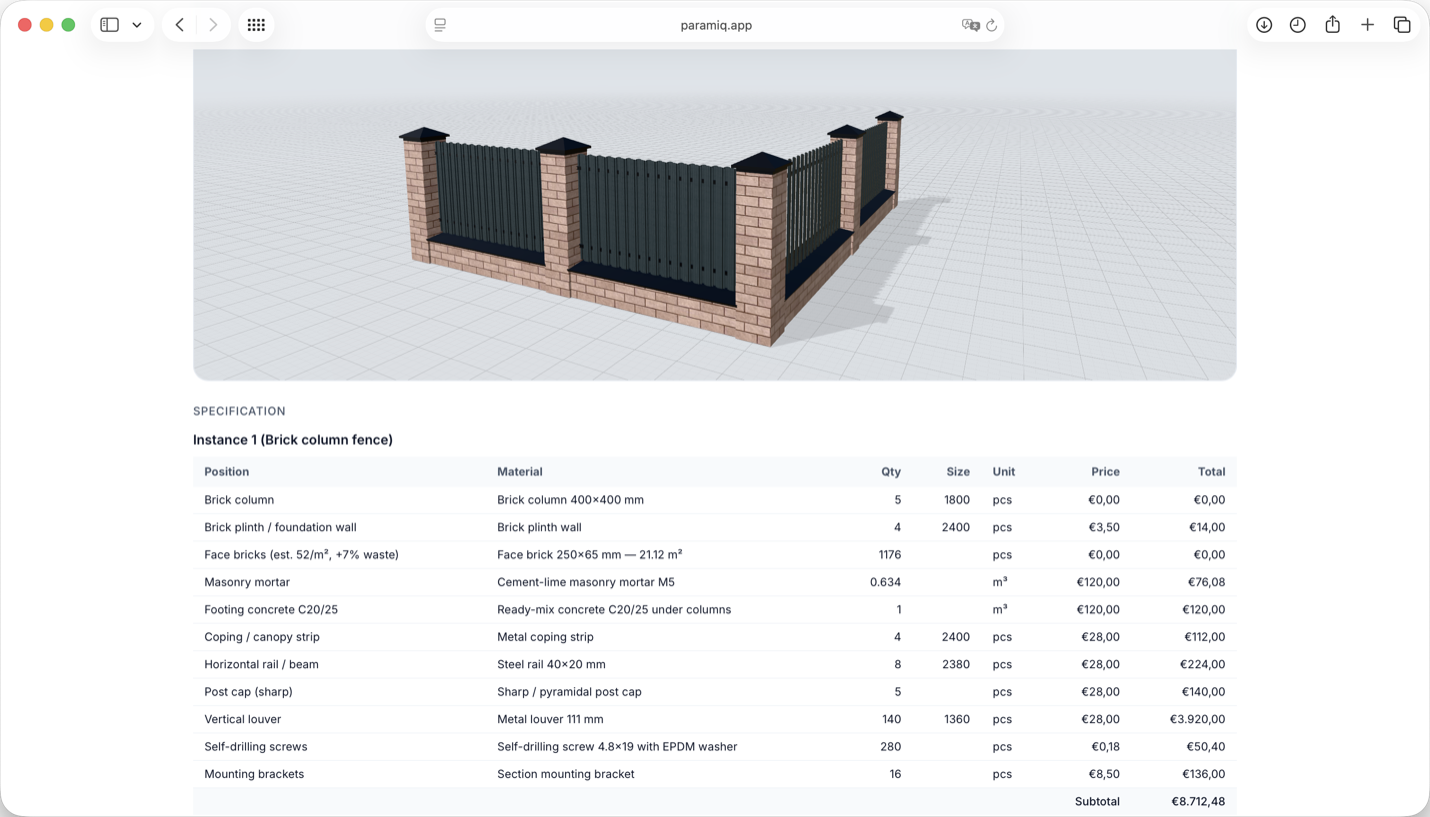
Task: Click the Unit column header
Action: [1004, 472]
